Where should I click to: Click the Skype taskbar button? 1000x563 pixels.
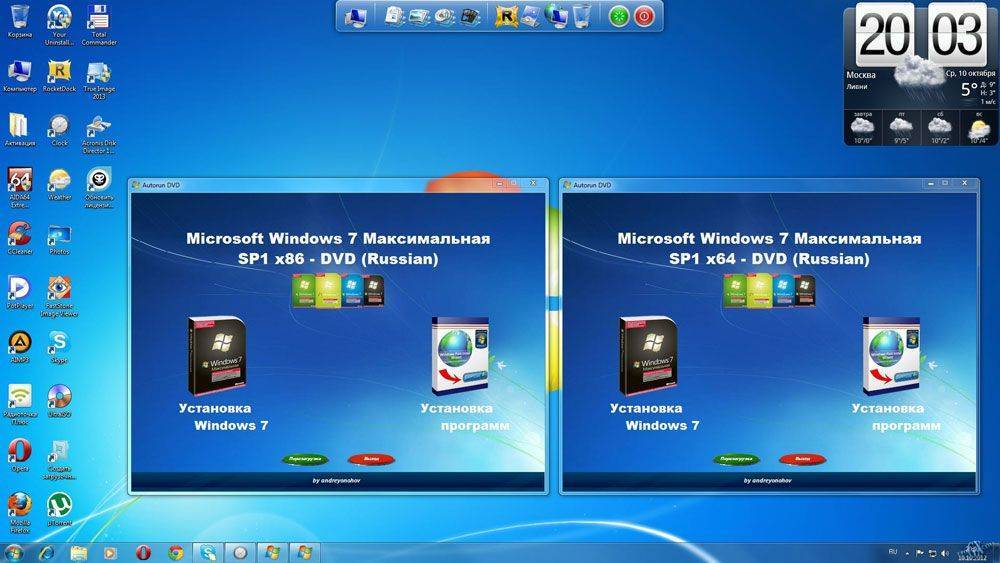tap(208, 552)
